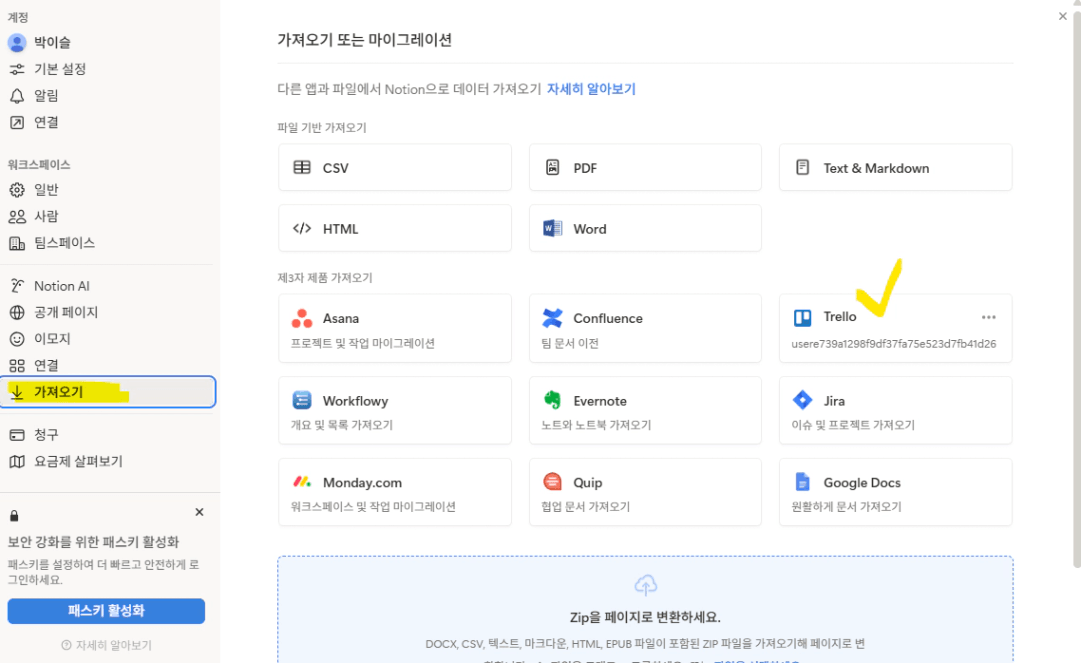Screen dimensions: 1081x663
Task: Click the Quip logo icon
Action: coord(552,482)
